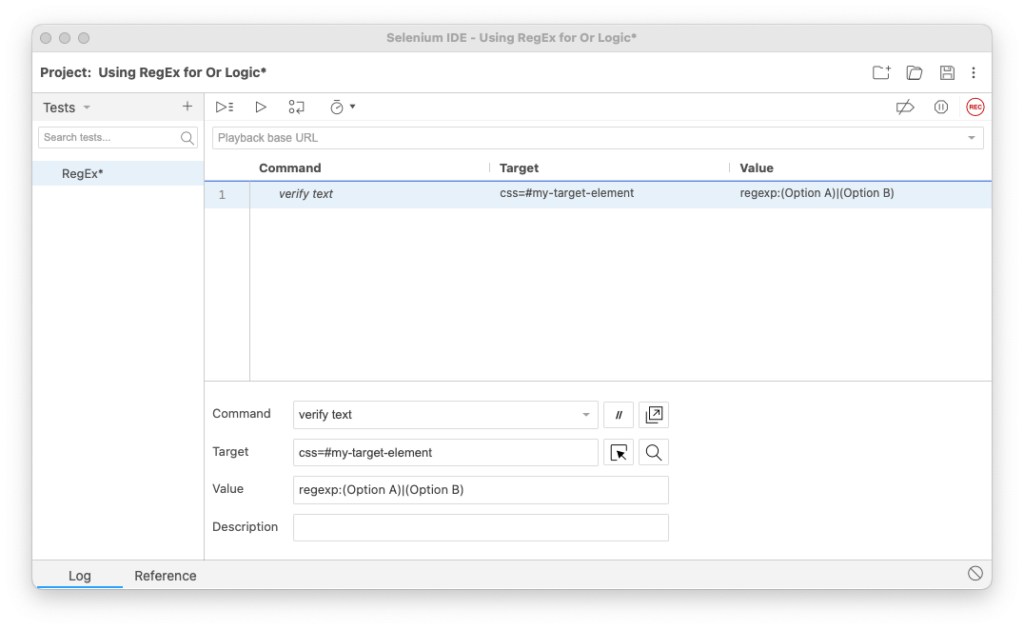The height and width of the screenshot is (629, 1024).
Task: Open the Command dropdown showing verify text
Action: pyautogui.click(x=445, y=415)
